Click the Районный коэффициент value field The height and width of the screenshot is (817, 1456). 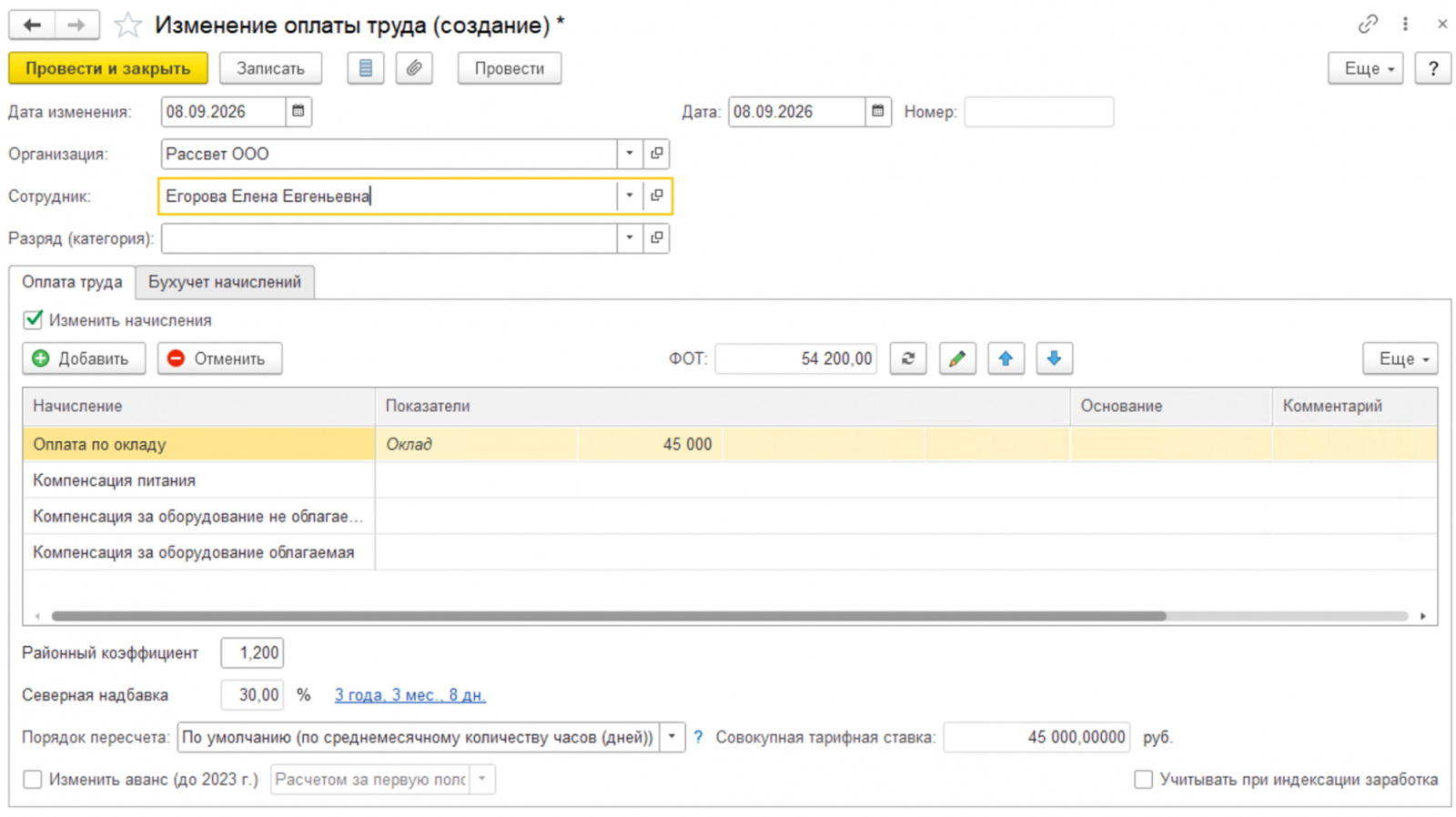252,652
